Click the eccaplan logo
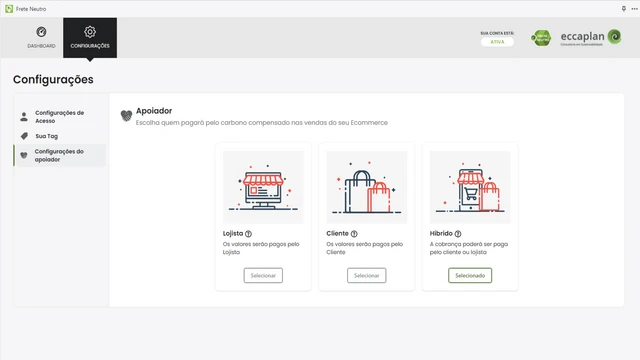This screenshot has height=360, width=640. (x=591, y=37)
